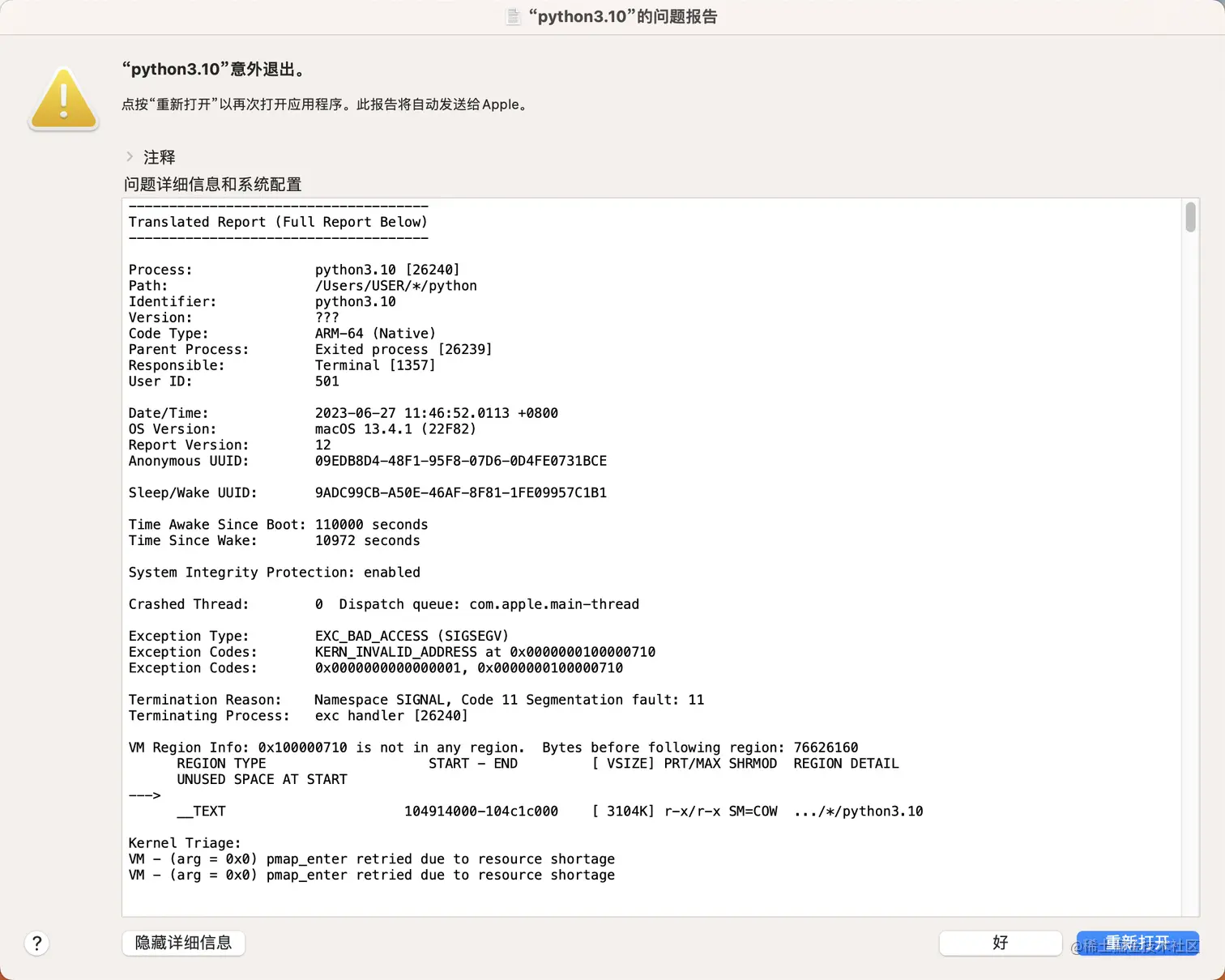This screenshot has width=1225, height=980.
Task: Click the "python3.10"的问题报告 window title
Action: [623, 17]
